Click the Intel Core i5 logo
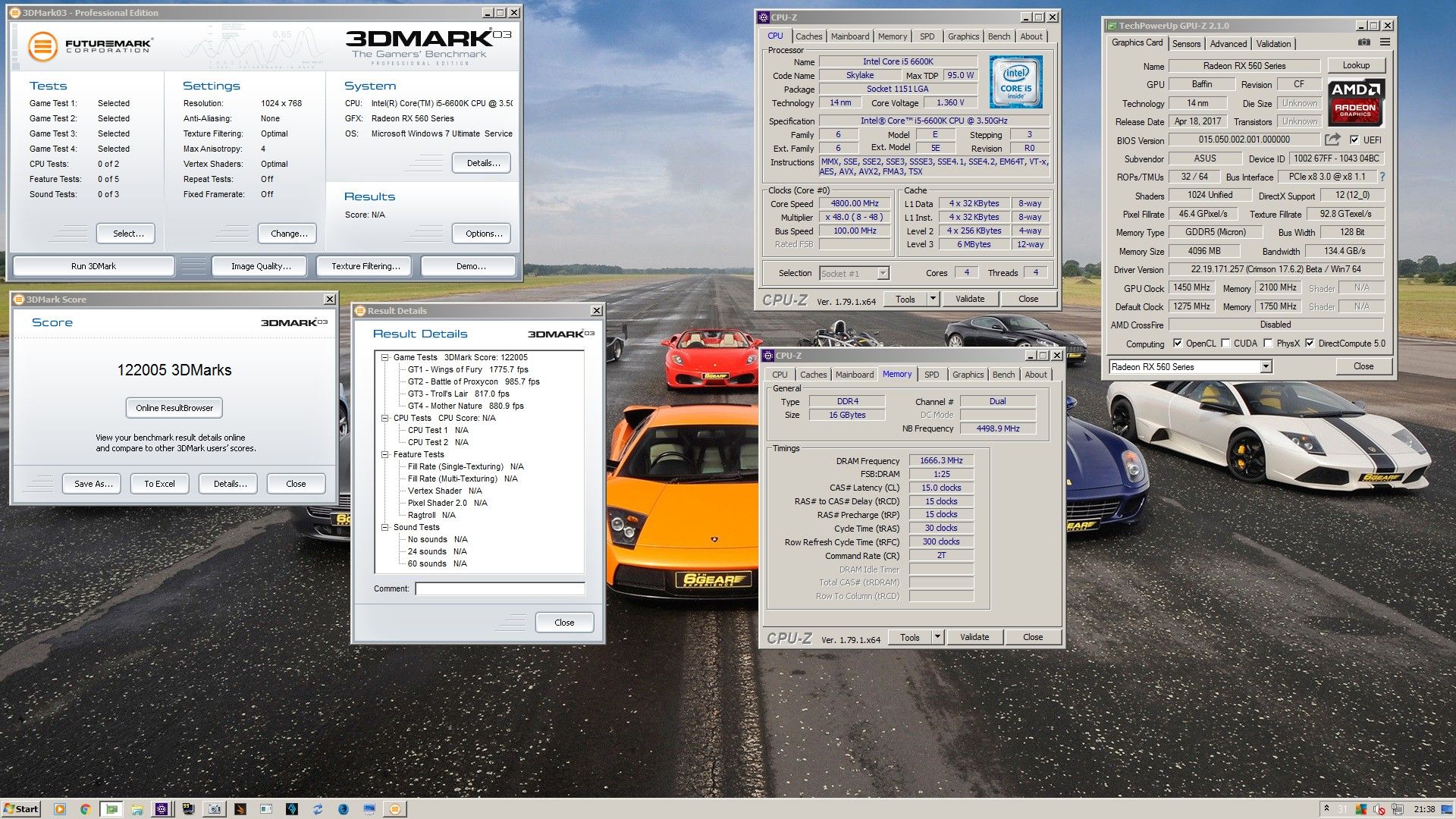This screenshot has height=819, width=1456. [1015, 82]
